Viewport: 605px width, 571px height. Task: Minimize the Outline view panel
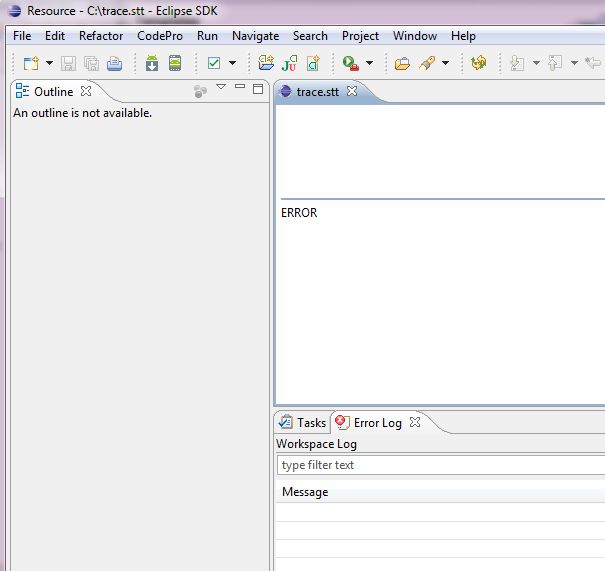click(x=240, y=86)
